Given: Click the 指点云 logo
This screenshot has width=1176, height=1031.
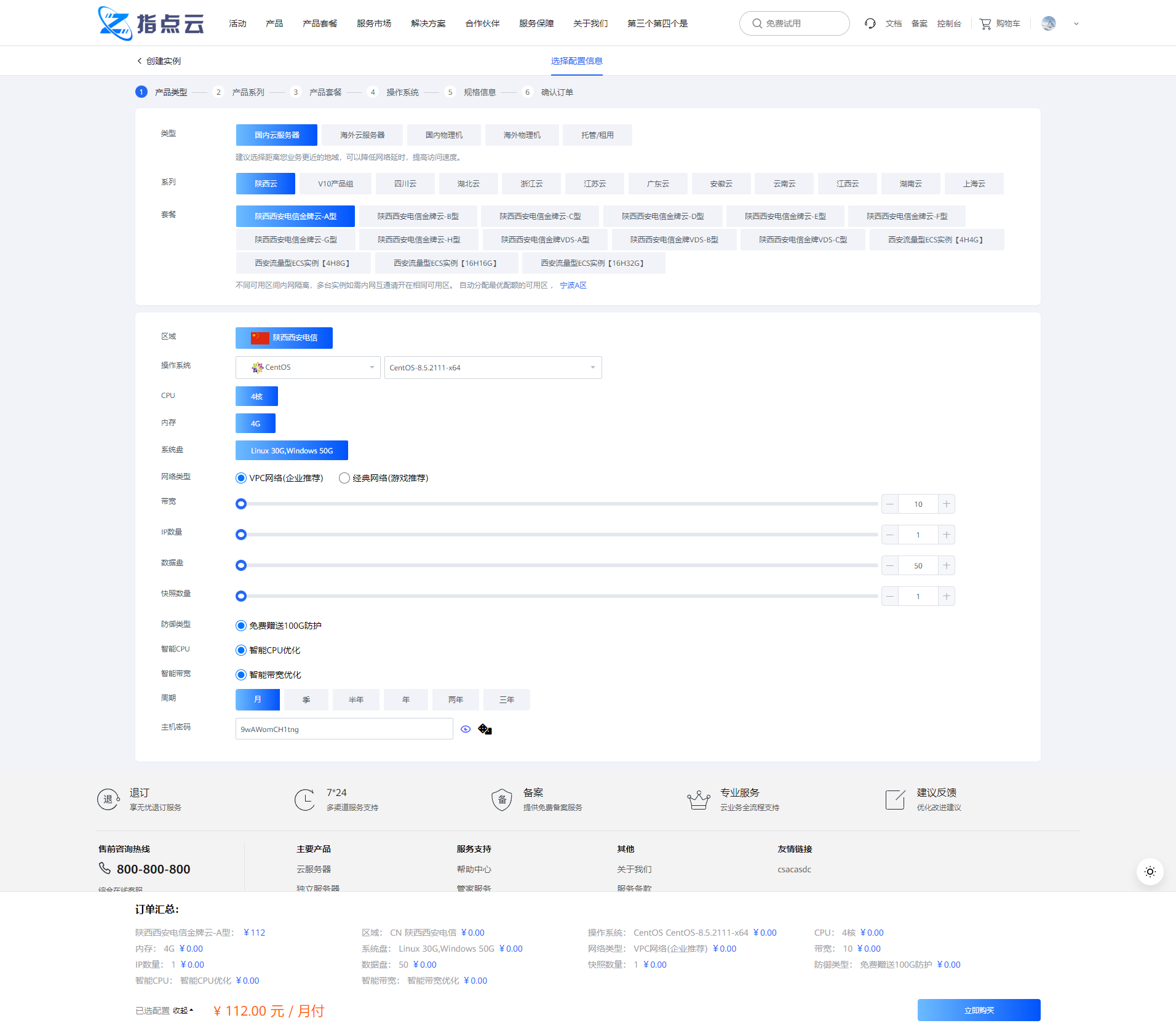Looking at the screenshot, I should pyautogui.click(x=151, y=23).
